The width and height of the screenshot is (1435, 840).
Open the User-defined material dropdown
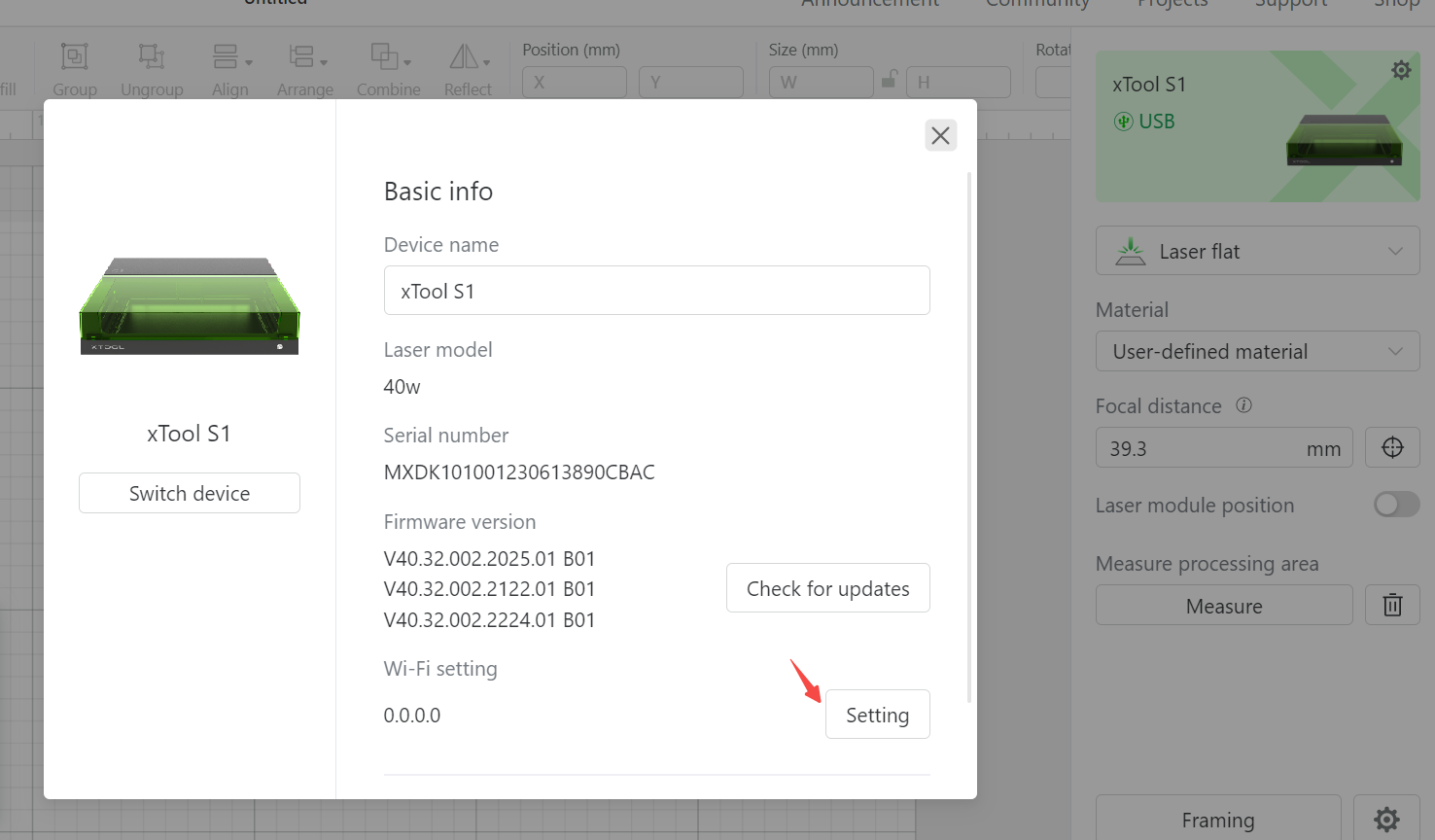pyautogui.click(x=1258, y=351)
